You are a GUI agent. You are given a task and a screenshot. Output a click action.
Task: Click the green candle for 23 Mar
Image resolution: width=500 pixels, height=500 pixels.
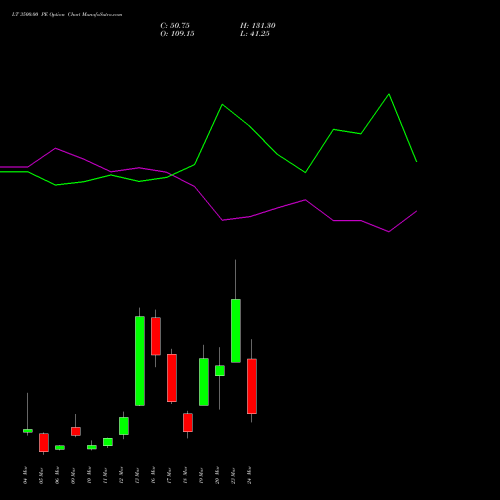[x=236, y=331]
